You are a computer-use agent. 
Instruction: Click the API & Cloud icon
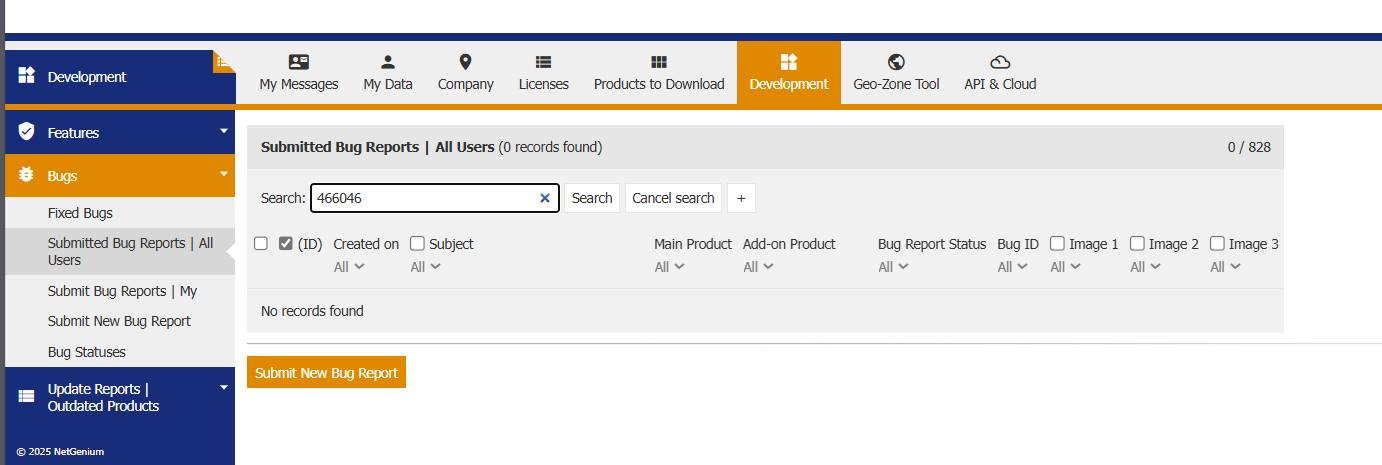(1000, 62)
